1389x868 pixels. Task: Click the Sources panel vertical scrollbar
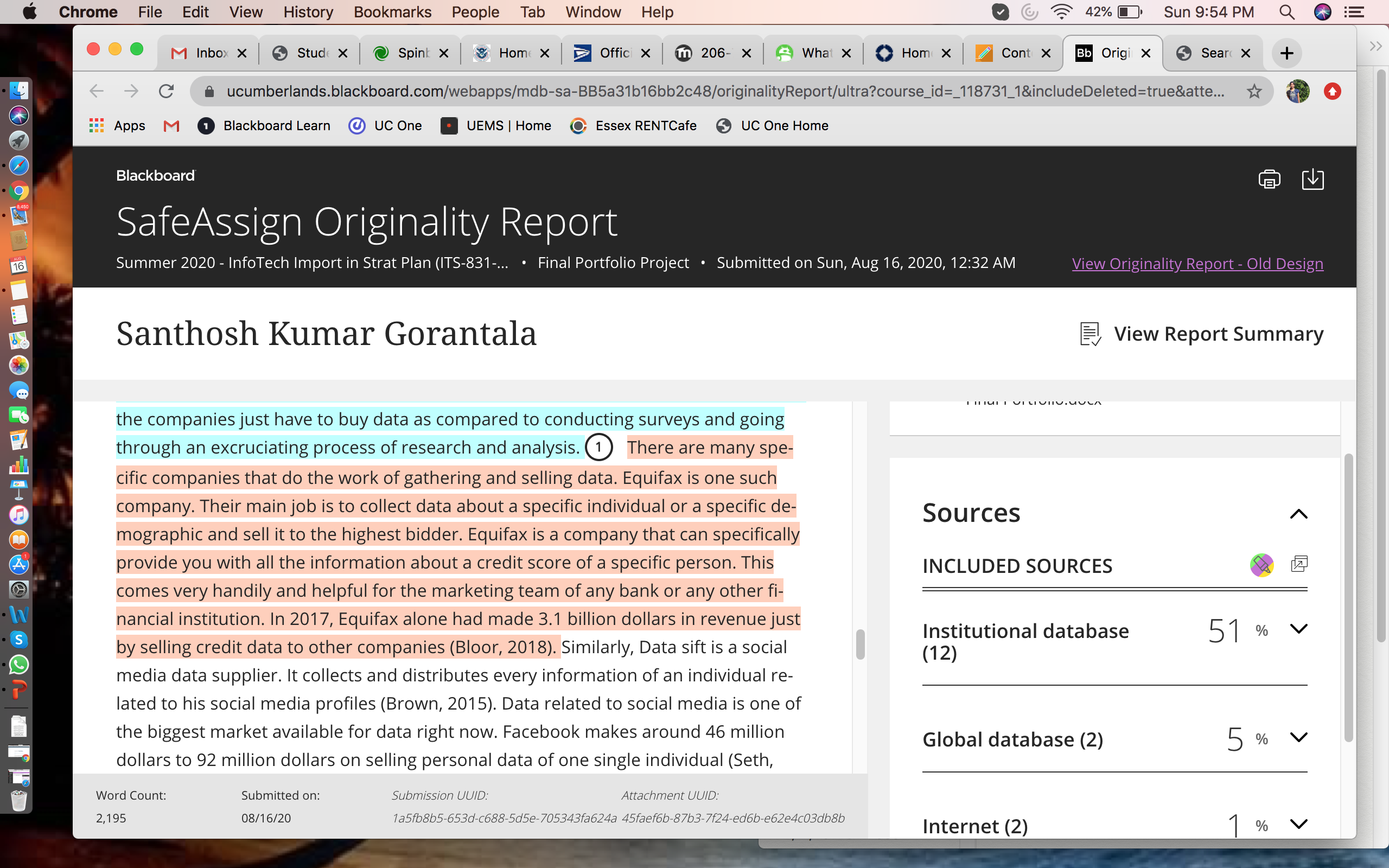pos(1348,597)
